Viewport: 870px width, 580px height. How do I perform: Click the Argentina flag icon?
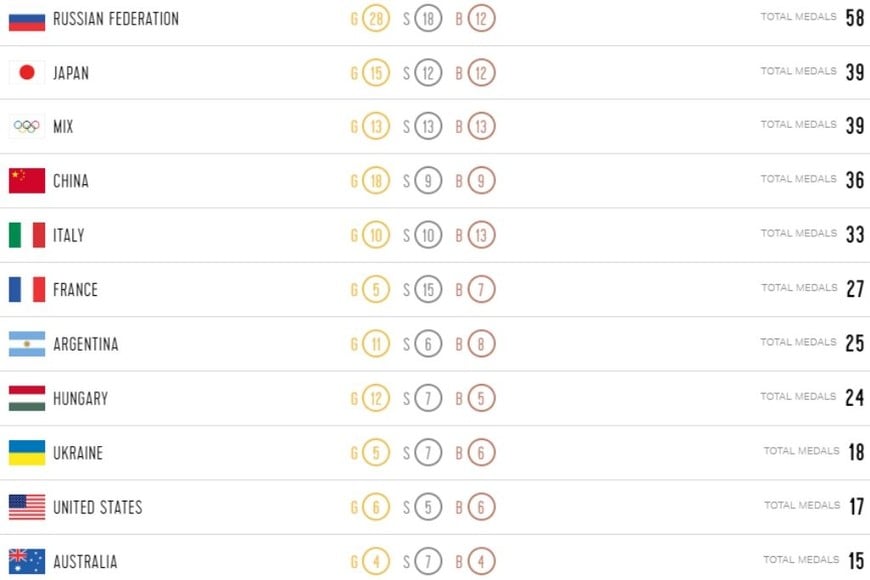click(27, 344)
